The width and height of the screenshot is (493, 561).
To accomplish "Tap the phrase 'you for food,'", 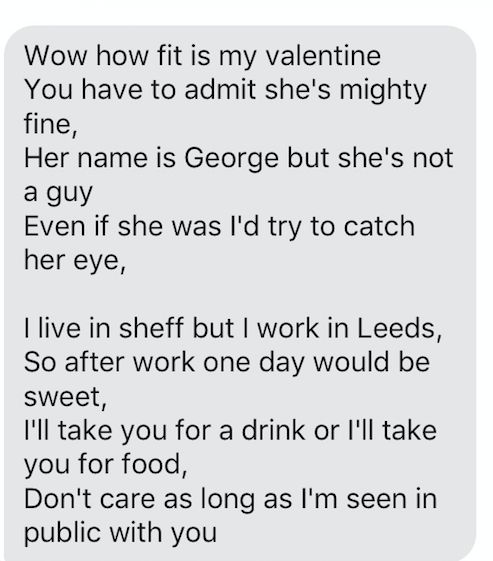I will 106,465.
